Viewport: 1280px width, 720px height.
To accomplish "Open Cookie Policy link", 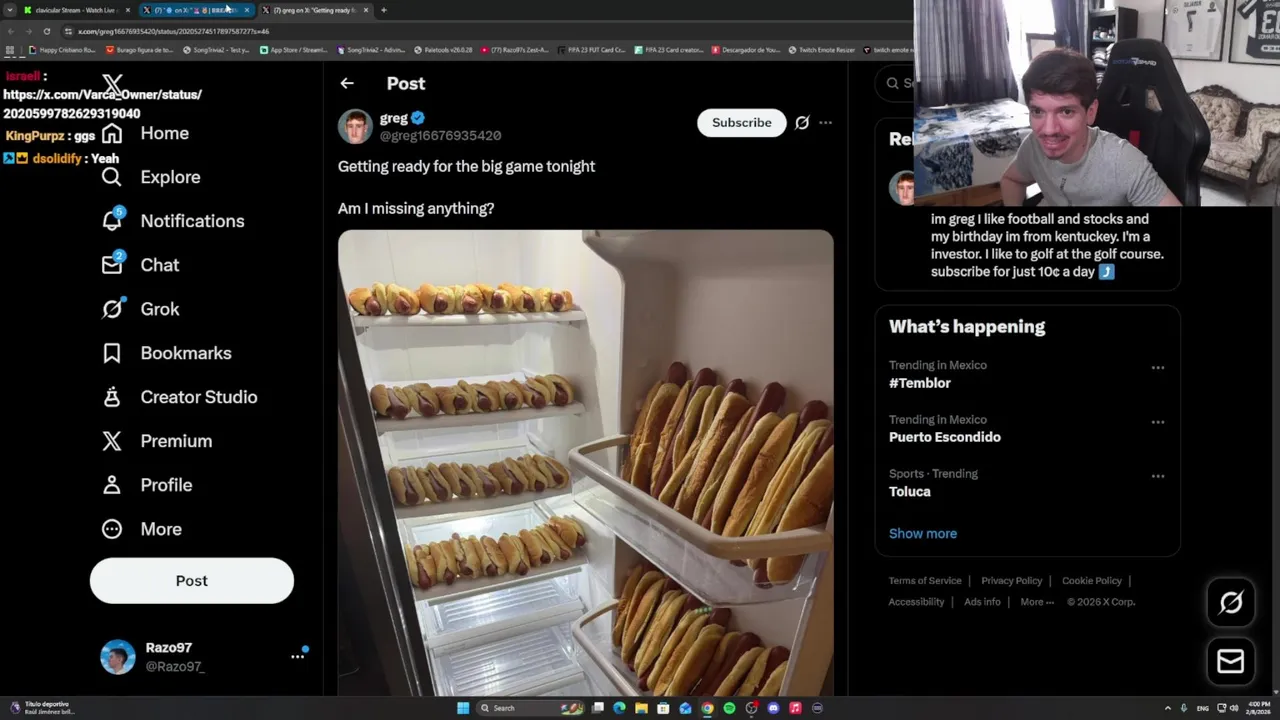I will (x=1092, y=580).
